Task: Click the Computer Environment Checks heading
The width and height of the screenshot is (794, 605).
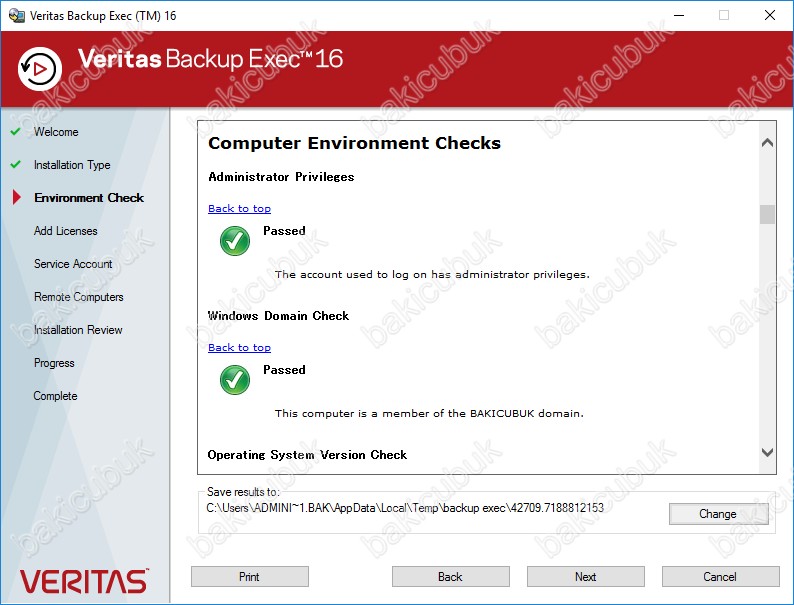Action: click(354, 143)
